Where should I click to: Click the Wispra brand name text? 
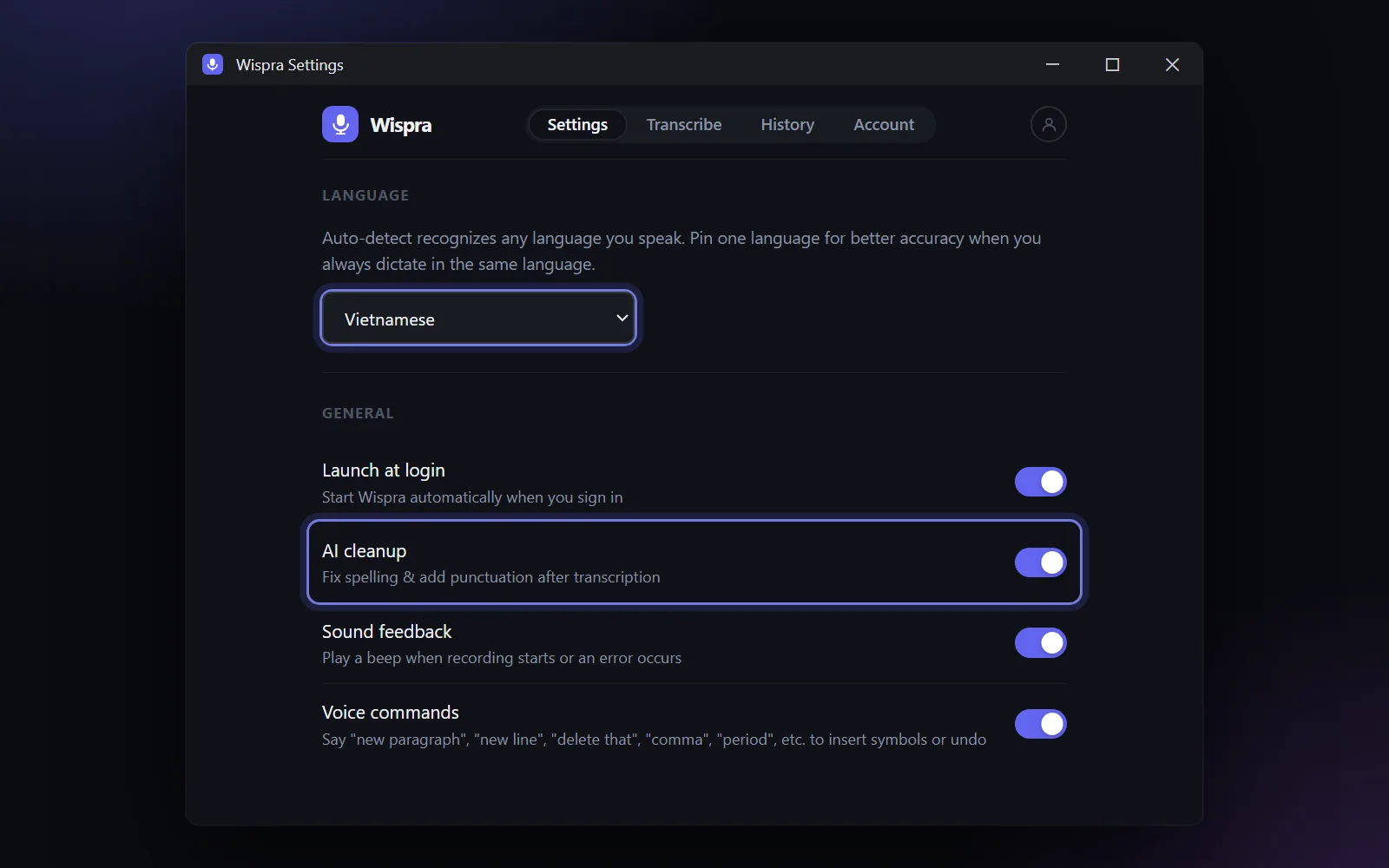pyautogui.click(x=401, y=125)
